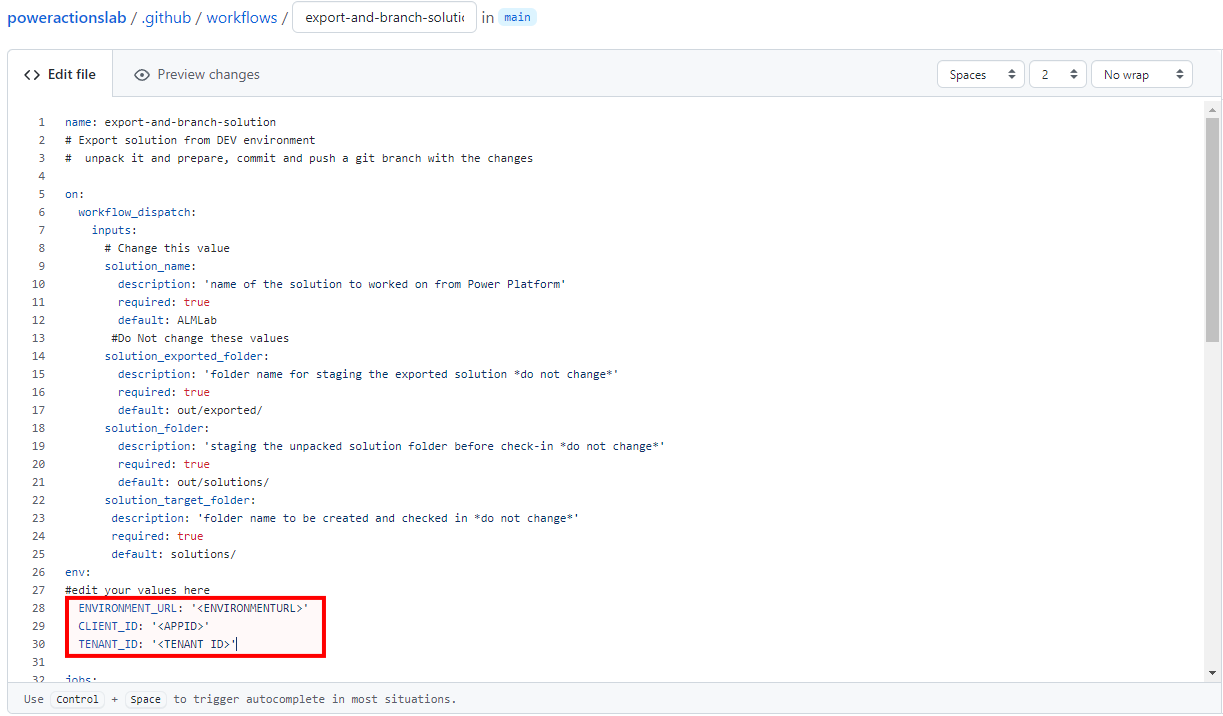Open the No wrap line-wrap dropdown
Screen dimensions: 1223x716
click(1141, 73)
